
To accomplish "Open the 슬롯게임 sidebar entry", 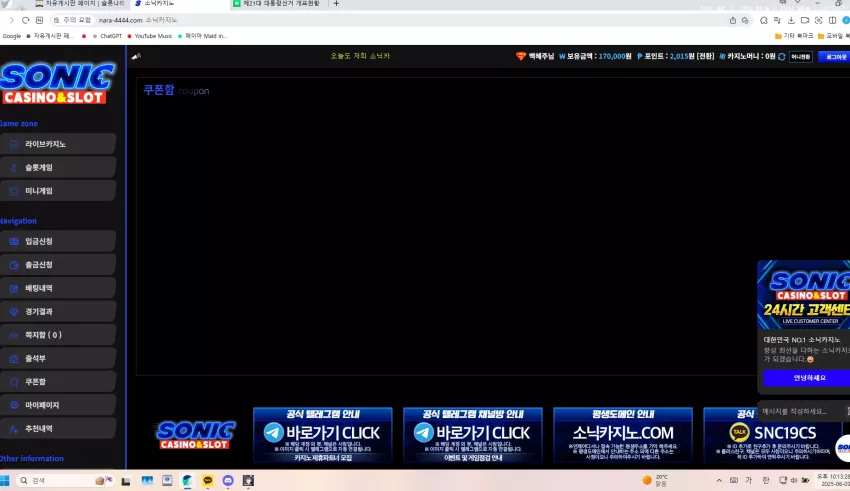I will 57,167.
